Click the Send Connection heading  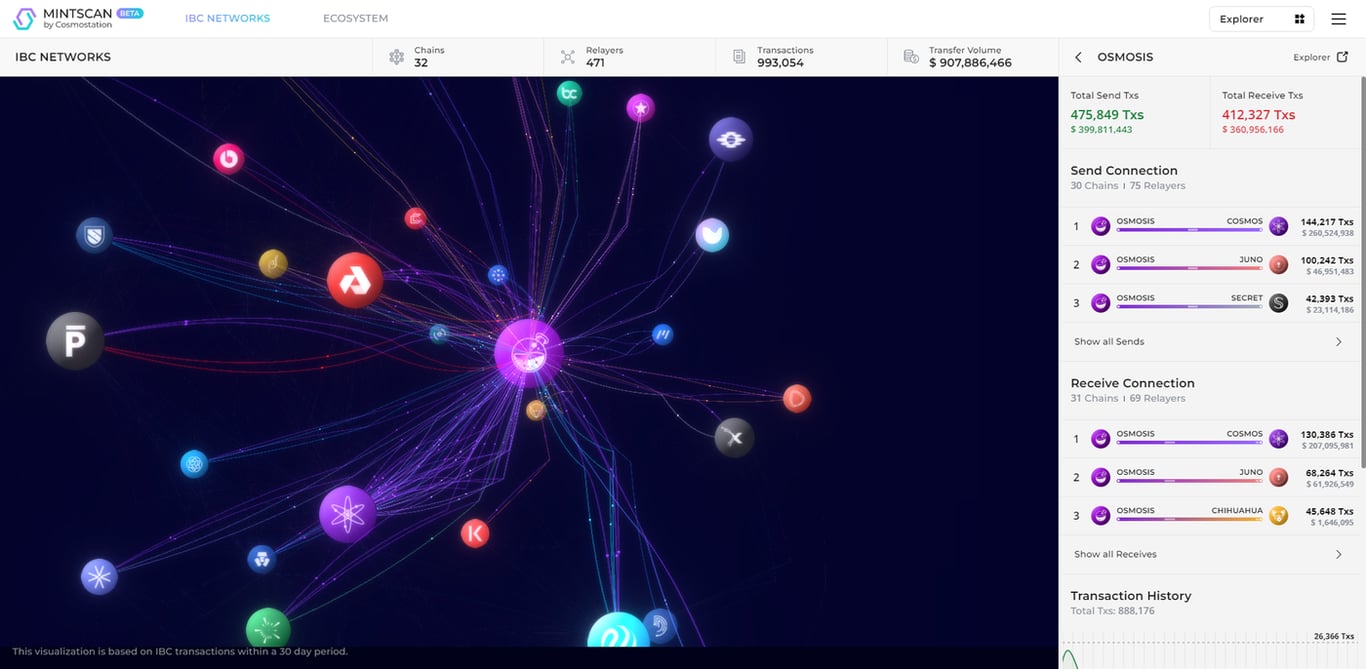[x=1124, y=171]
